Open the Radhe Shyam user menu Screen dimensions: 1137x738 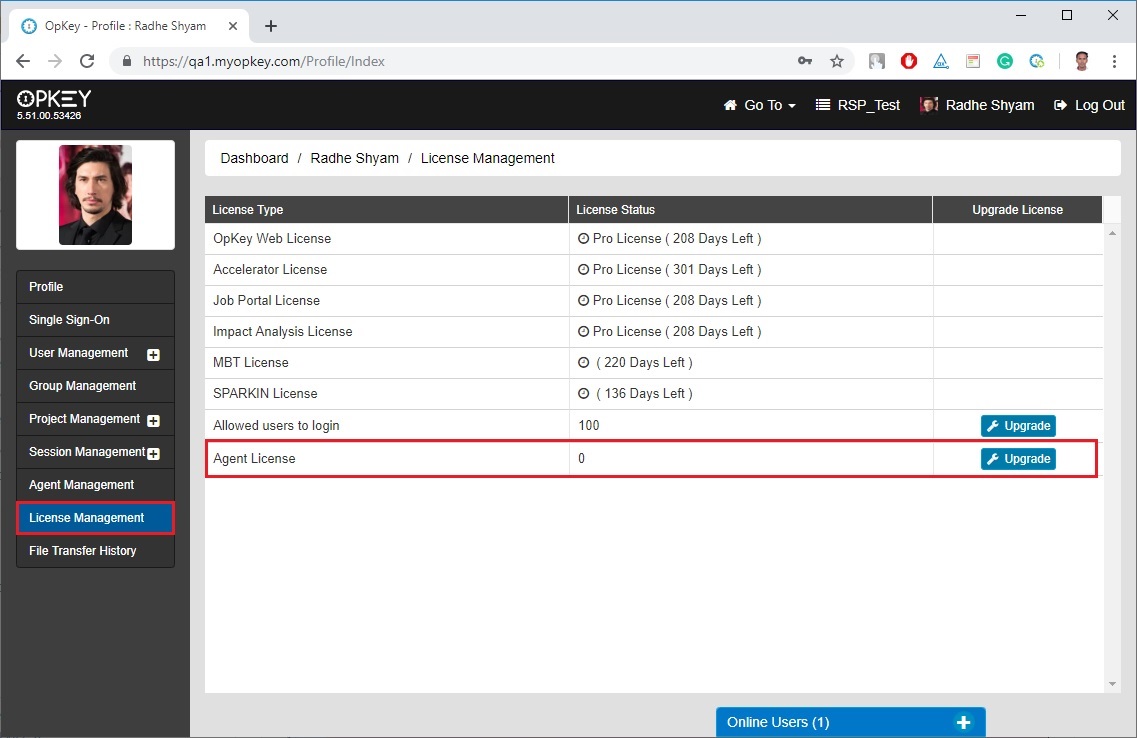click(x=977, y=105)
